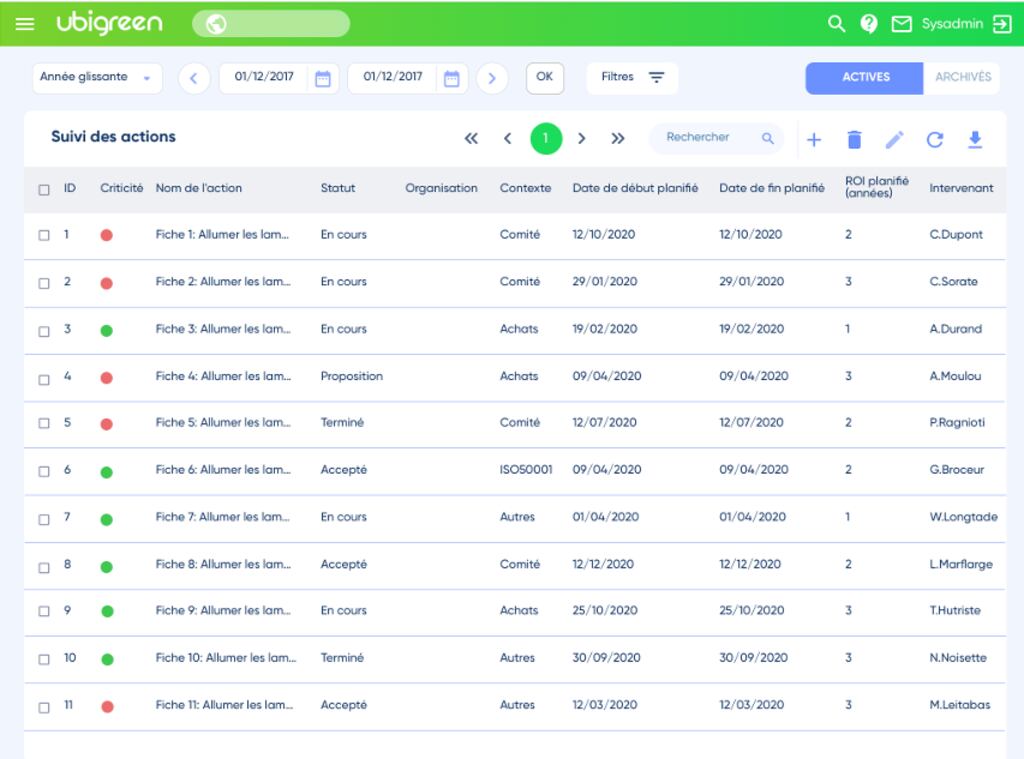Switch to the ACTIVES tab
The height and width of the screenshot is (759, 1024).
[x=865, y=78]
